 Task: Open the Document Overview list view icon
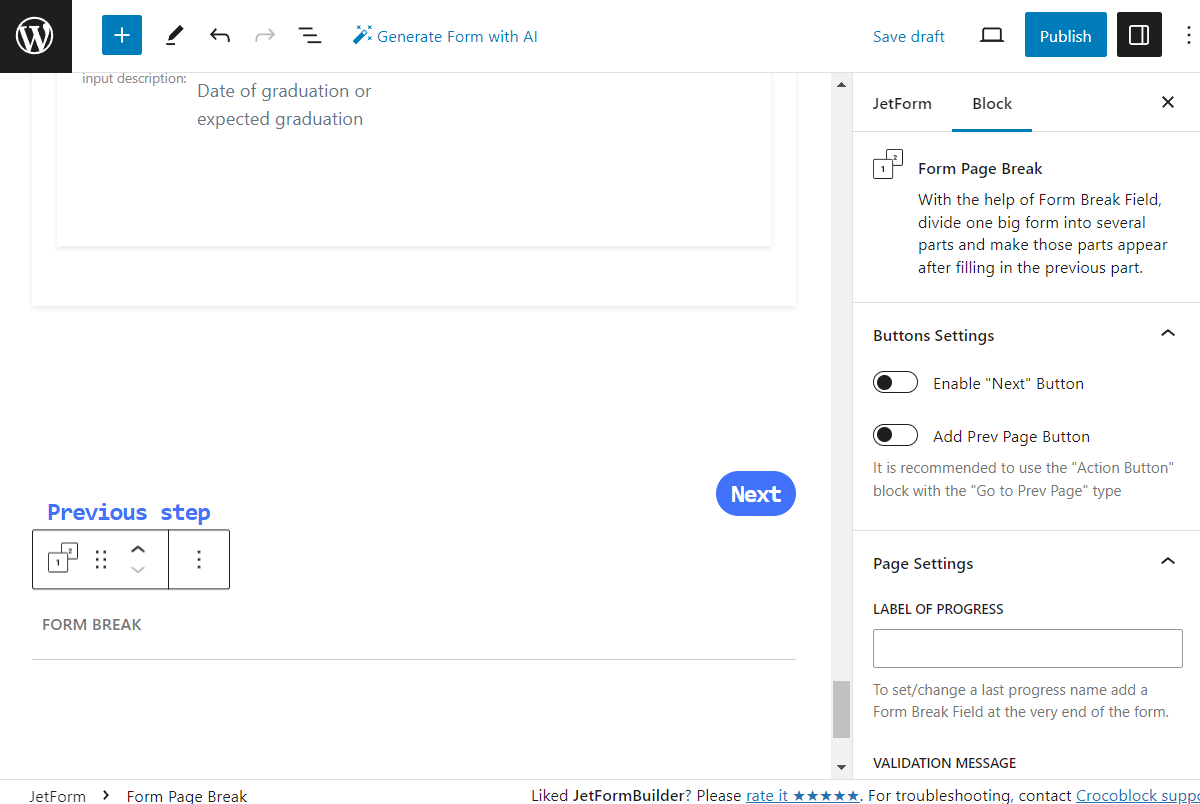pyautogui.click(x=310, y=34)
